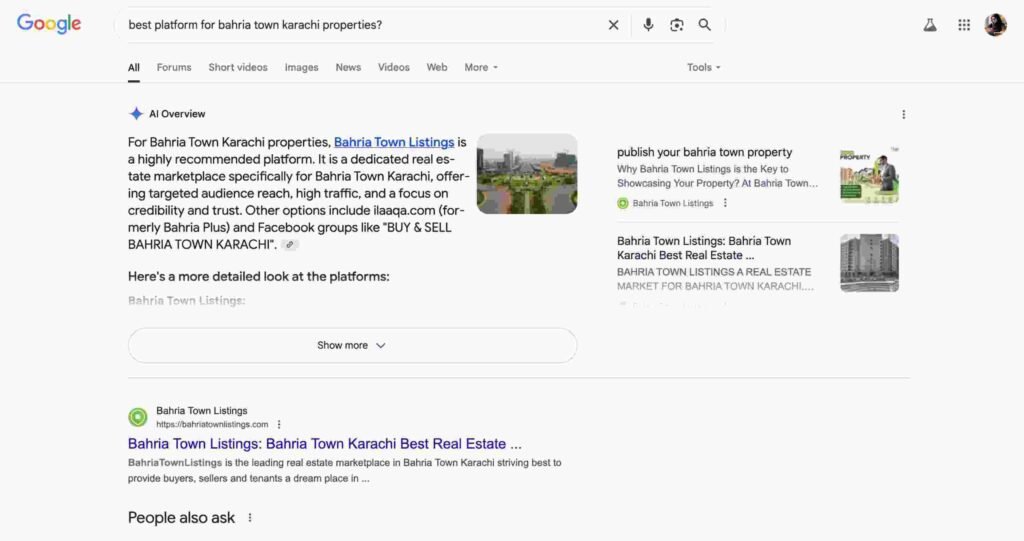This screenshot has height=541, width=1024.
Task: Click 'People also ask' heading
Action: [x=181, y=517]
